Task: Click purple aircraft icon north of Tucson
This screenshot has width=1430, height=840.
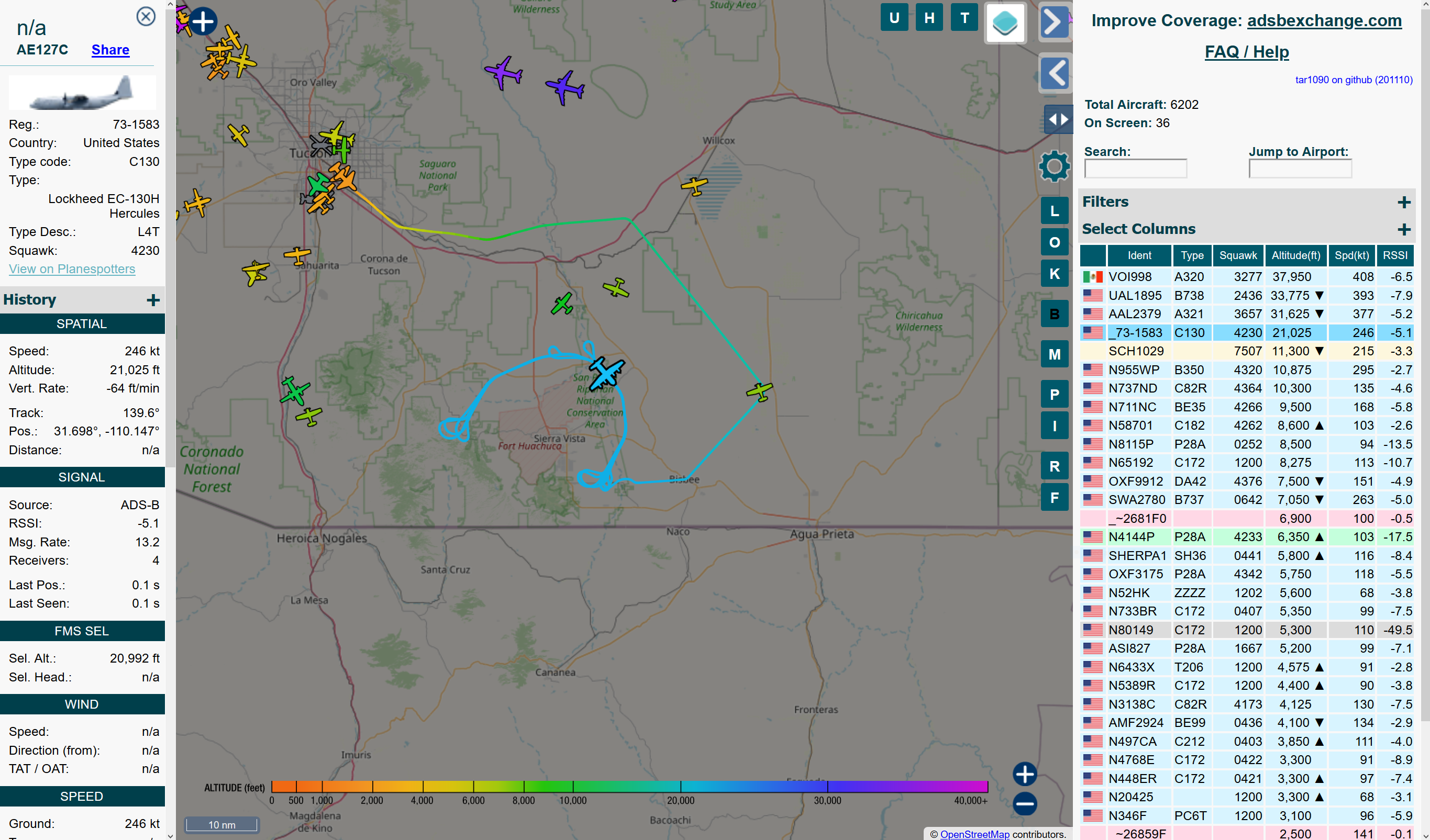Action: point(503,72)
